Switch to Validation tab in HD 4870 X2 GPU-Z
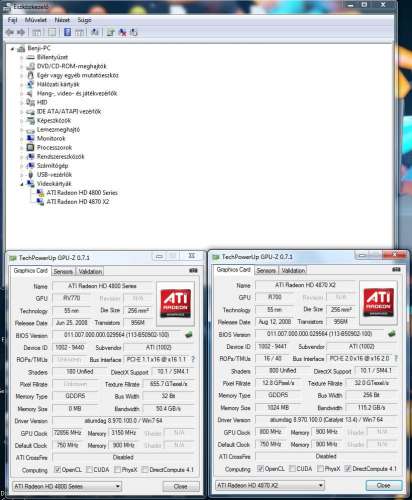 [293, 270]
